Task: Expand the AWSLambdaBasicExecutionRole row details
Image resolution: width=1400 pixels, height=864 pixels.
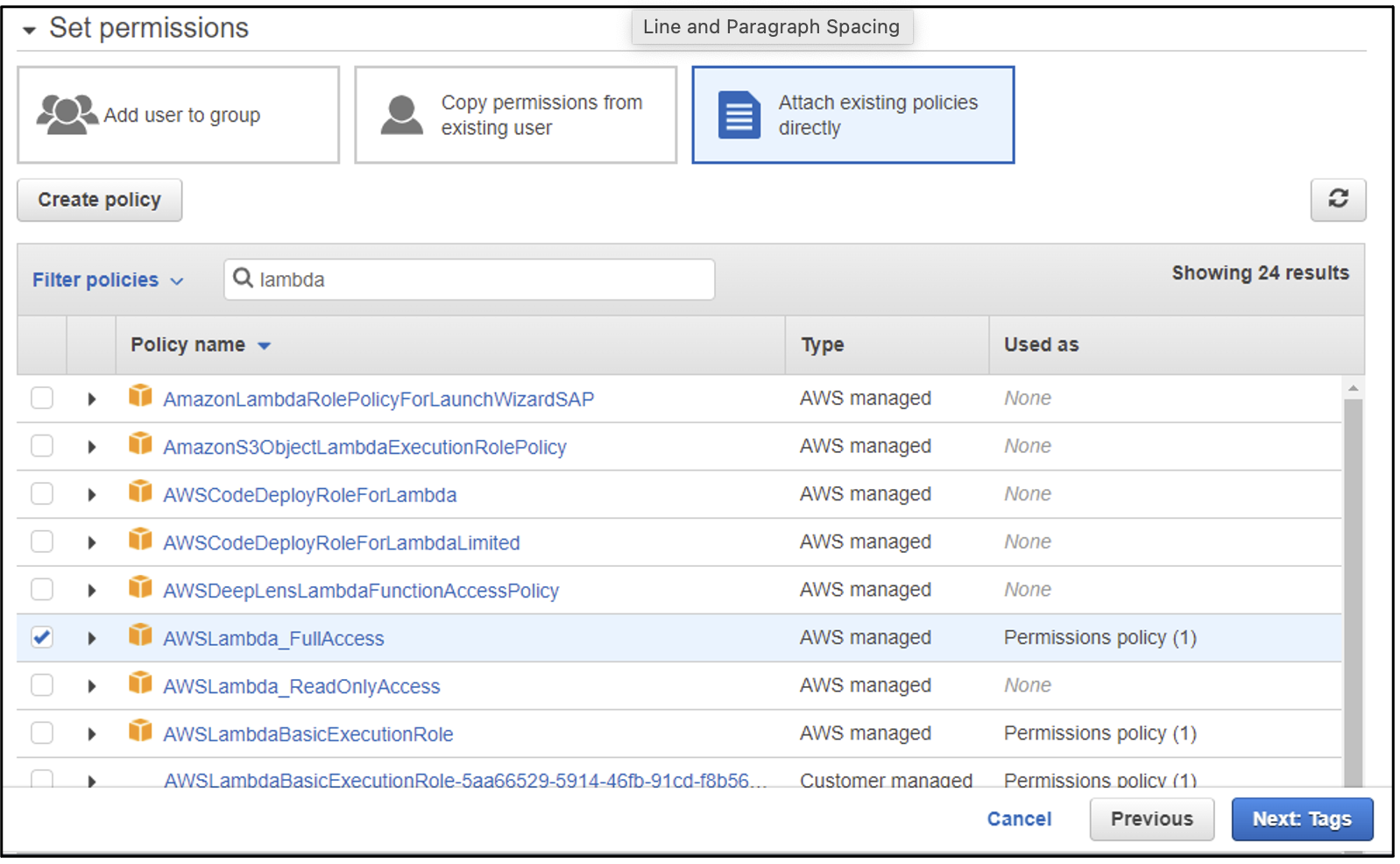Action: tap(92, 733)
